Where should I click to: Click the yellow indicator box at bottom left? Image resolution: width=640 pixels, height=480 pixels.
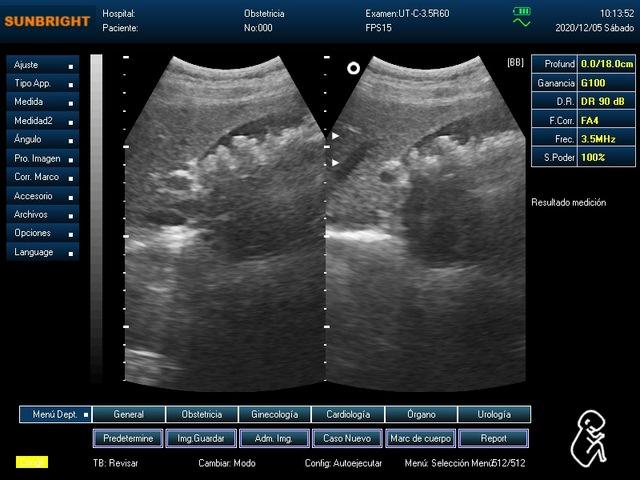pos(32,462)
